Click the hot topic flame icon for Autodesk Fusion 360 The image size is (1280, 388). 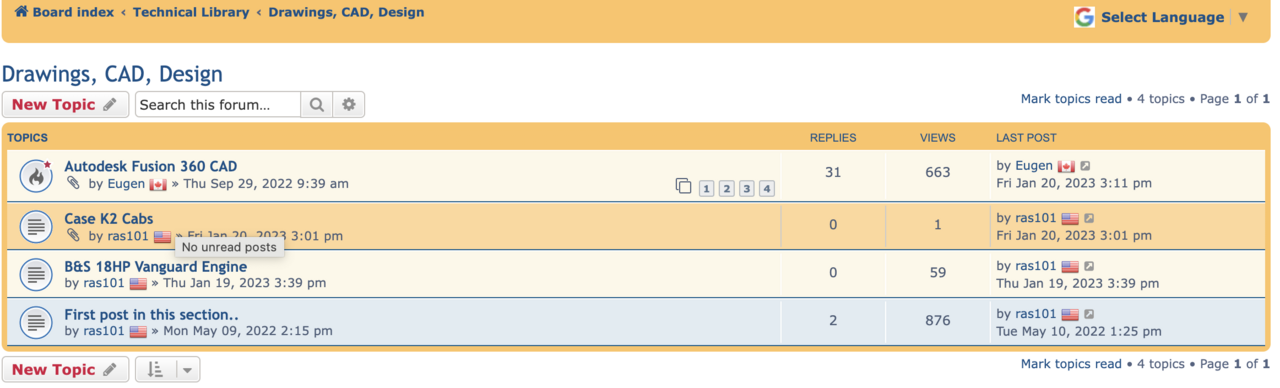pos(36,176)
